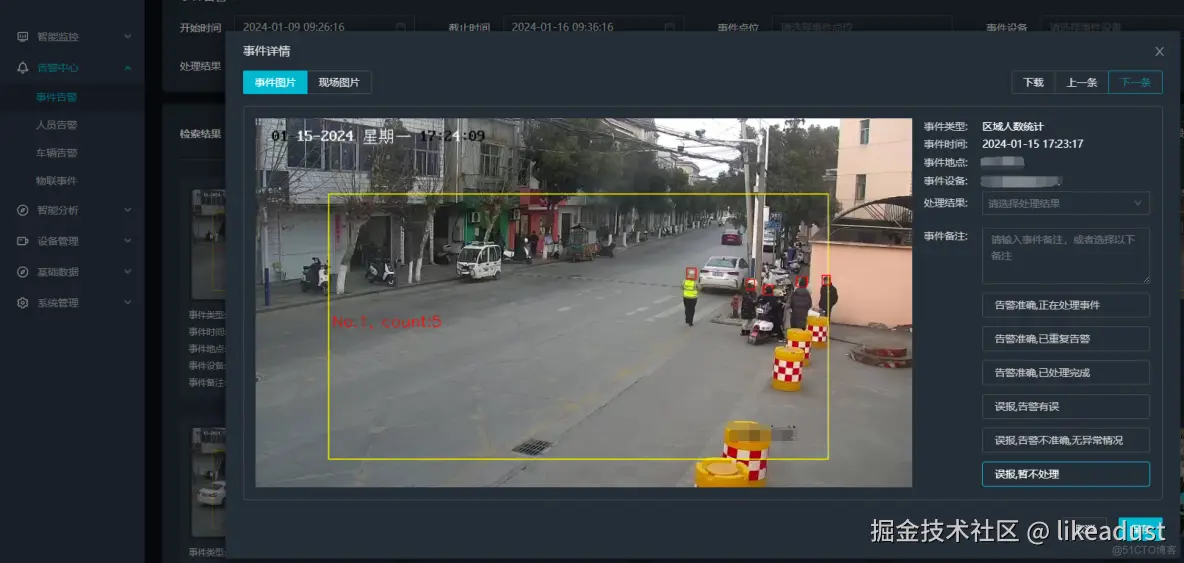
Task: Click the 设备管理 camera icon
Action: pos(23,241)
